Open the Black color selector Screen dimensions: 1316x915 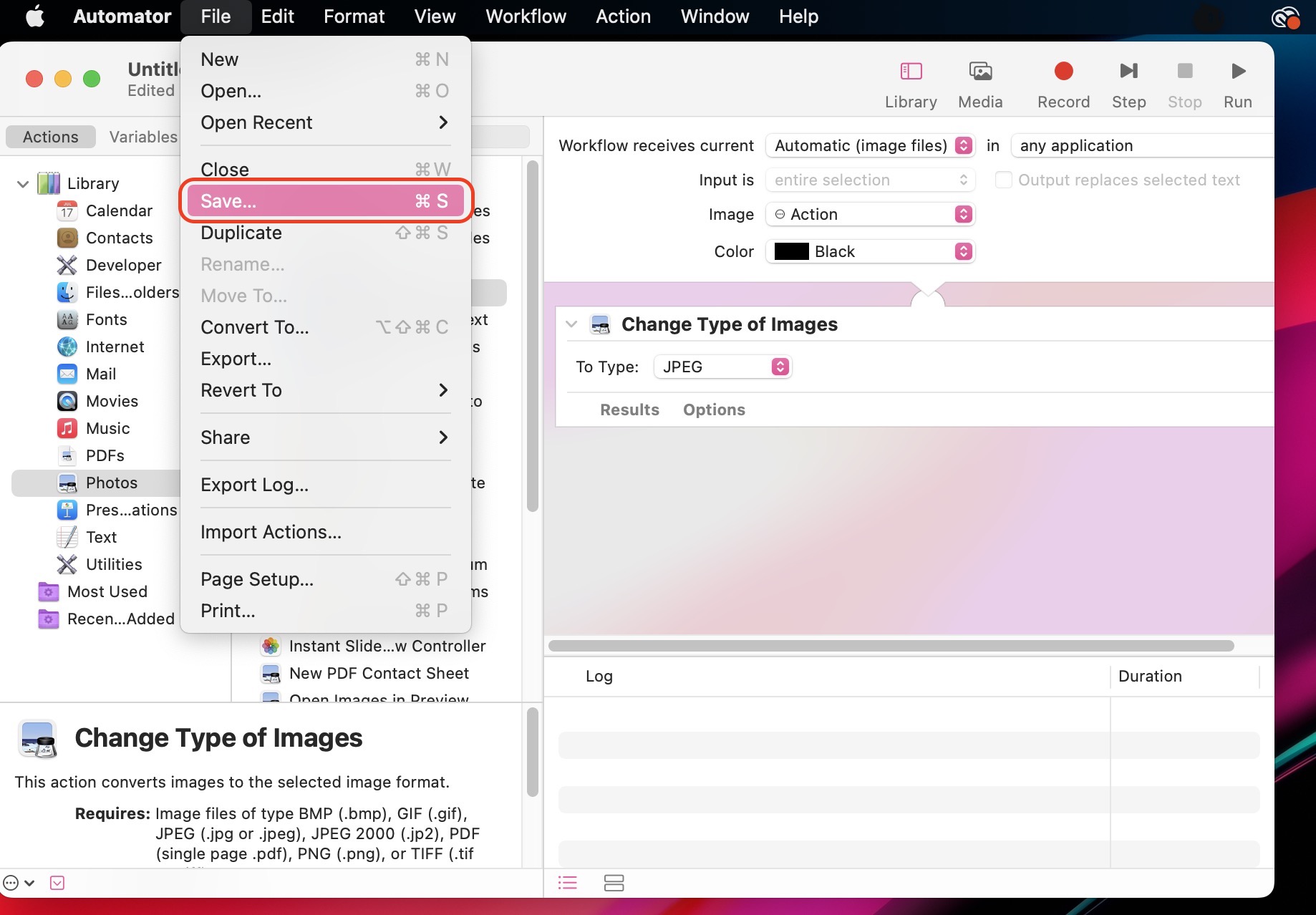(871, 251)
